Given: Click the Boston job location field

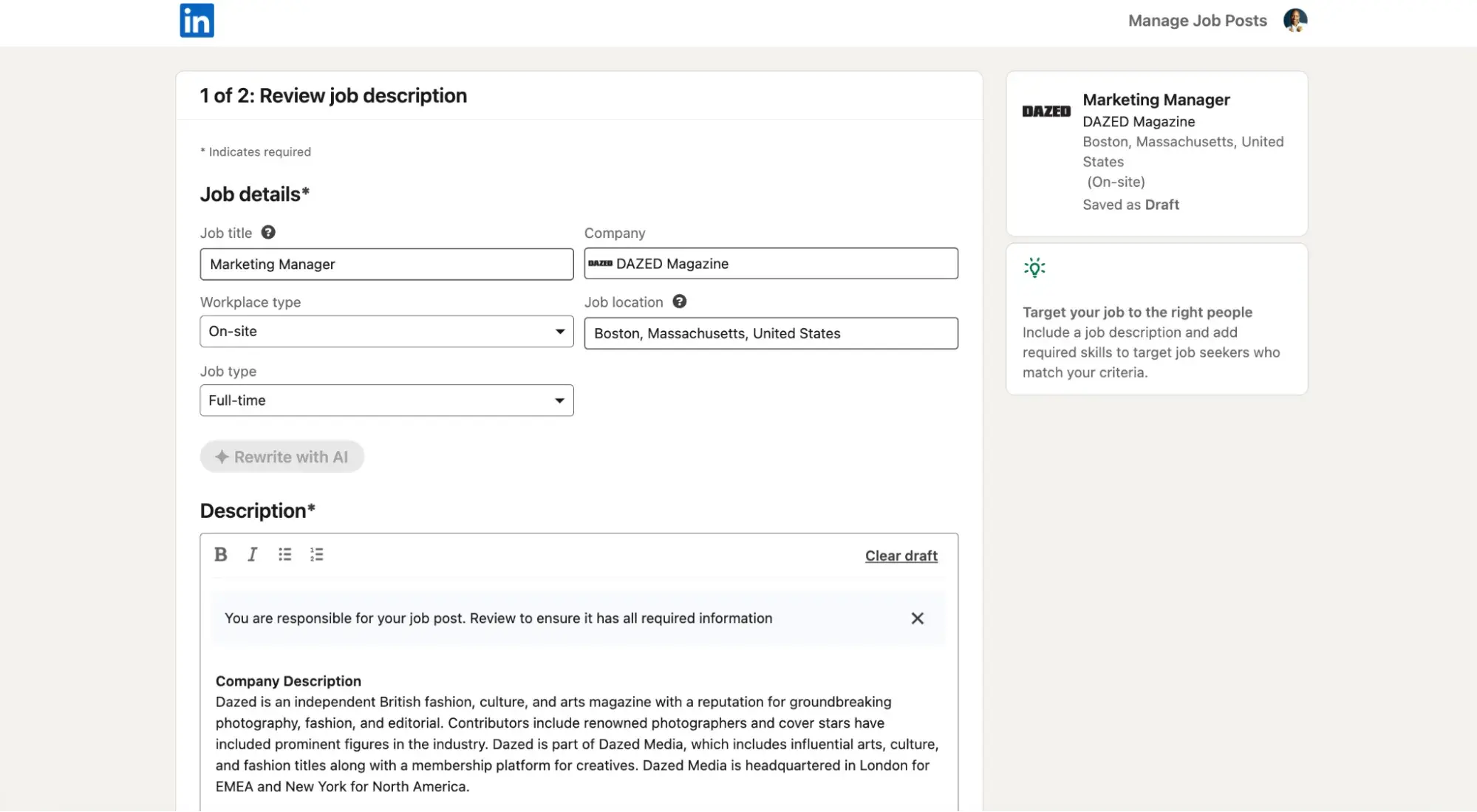Looking at the screenshot, I should coord(771,332).
